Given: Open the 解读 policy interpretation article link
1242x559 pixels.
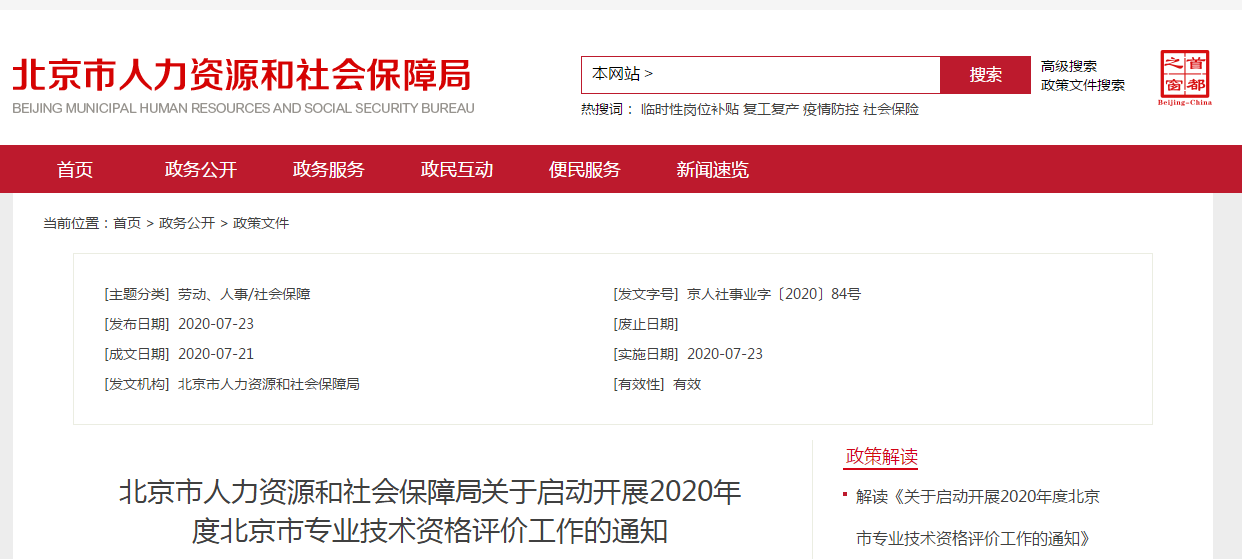Looking at the screenshot, I should pos(977,497).
